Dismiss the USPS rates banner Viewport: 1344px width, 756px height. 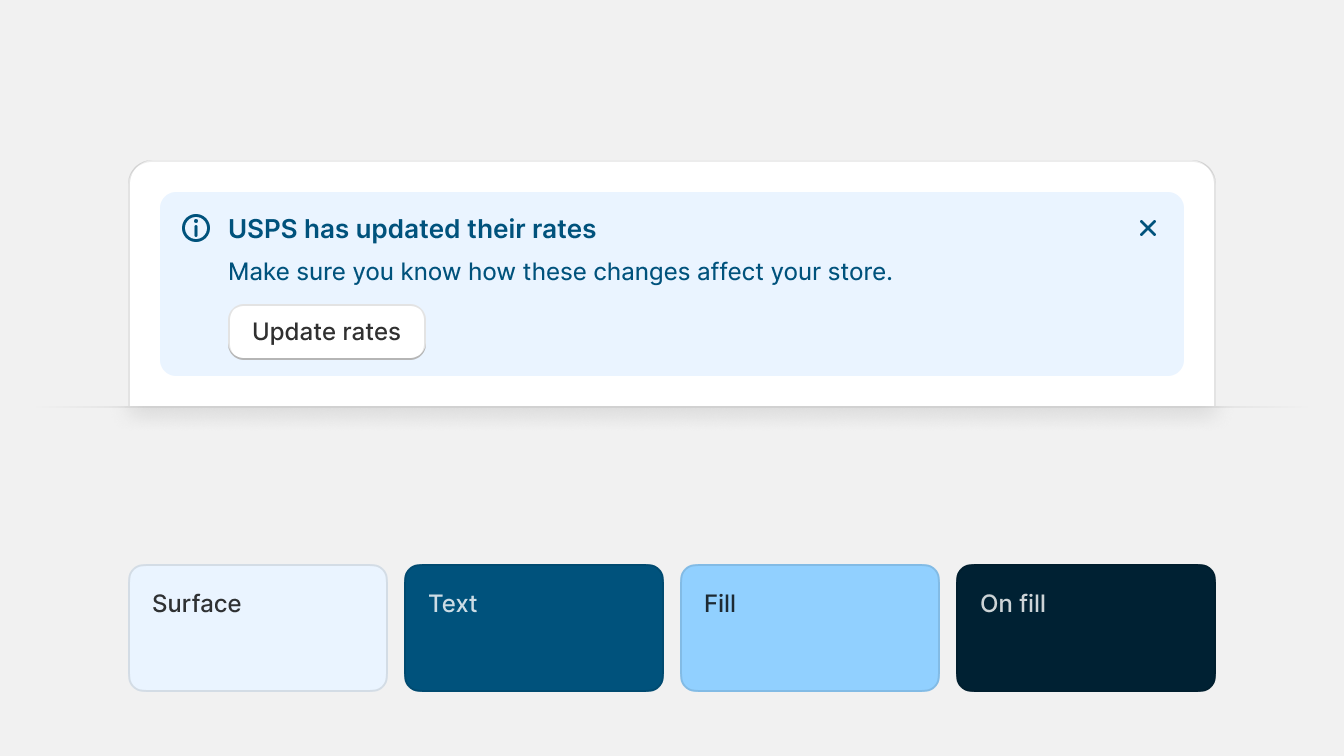[1148, 228]
